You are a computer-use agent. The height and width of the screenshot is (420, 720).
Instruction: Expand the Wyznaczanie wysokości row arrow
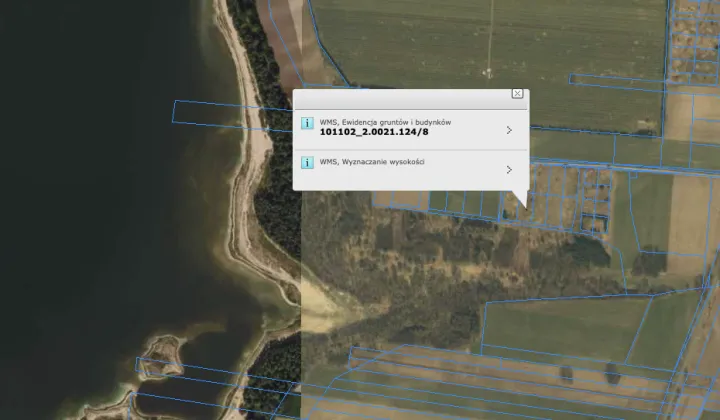tap(509, 170)
